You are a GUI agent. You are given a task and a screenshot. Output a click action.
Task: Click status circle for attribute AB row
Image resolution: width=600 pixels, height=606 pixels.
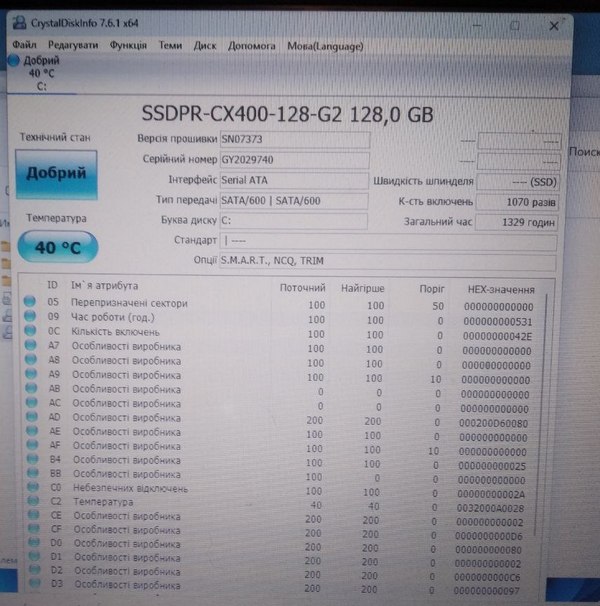coord(30,389)
